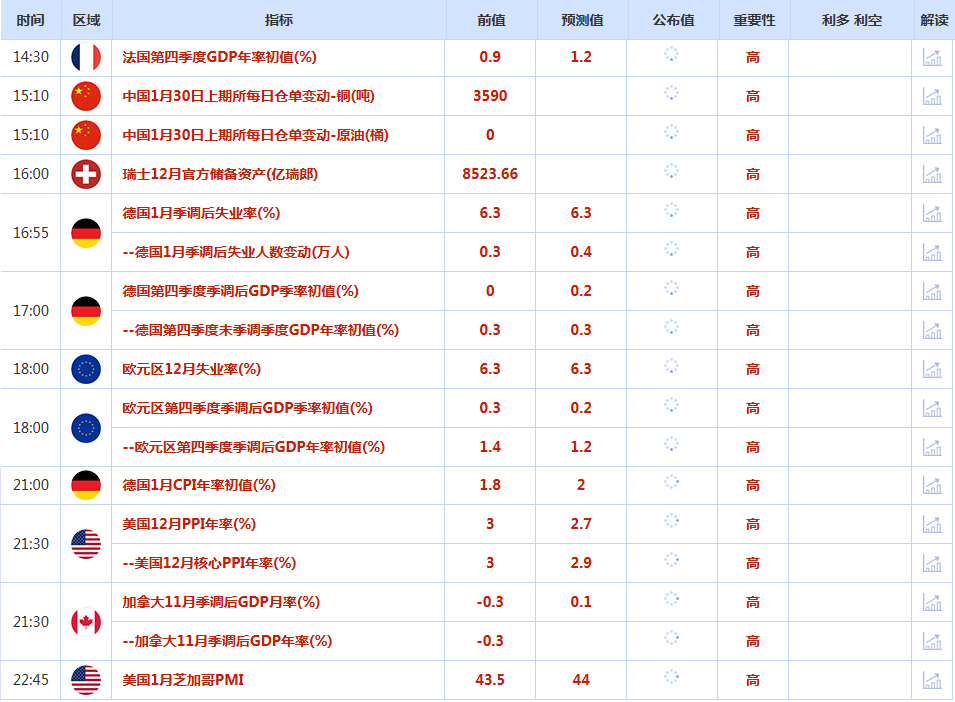The height and width of the screenshot is (702, 955).
Task: Click the China flag icon beside copper inventory data
Action: 84,96
